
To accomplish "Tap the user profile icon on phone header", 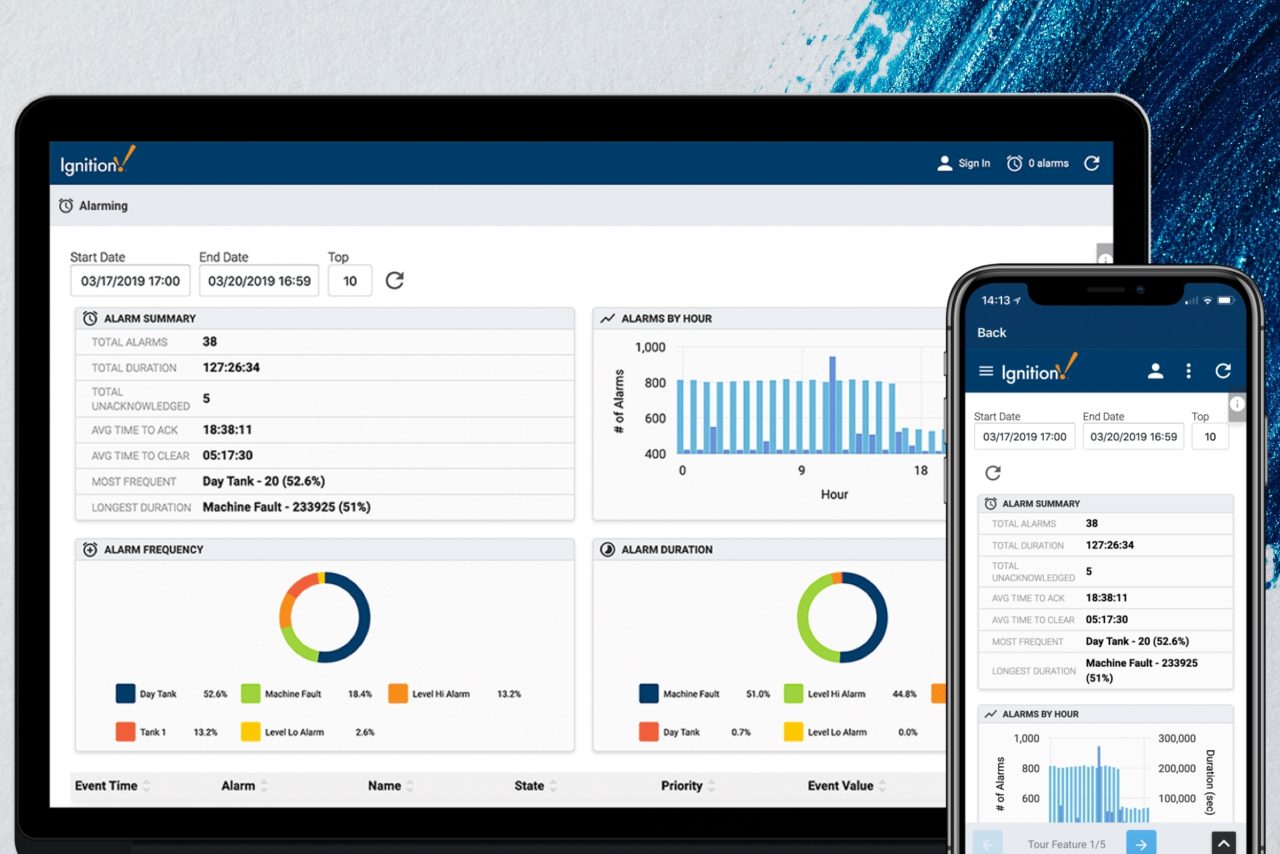I will point(1155,371).
